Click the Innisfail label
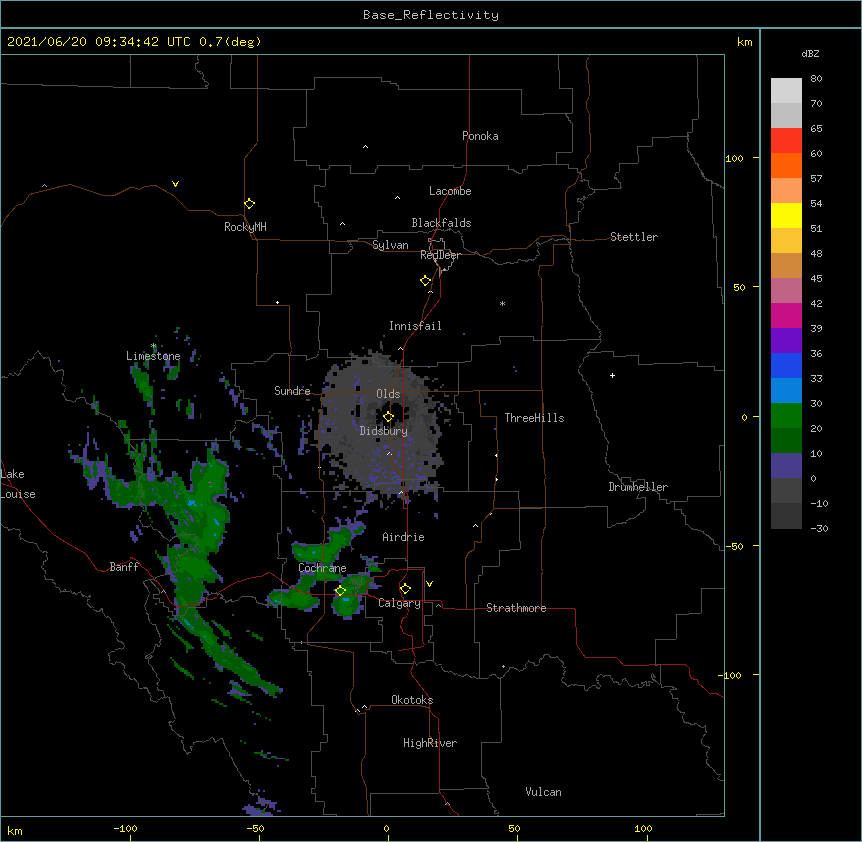 click(x=415, y=326)
